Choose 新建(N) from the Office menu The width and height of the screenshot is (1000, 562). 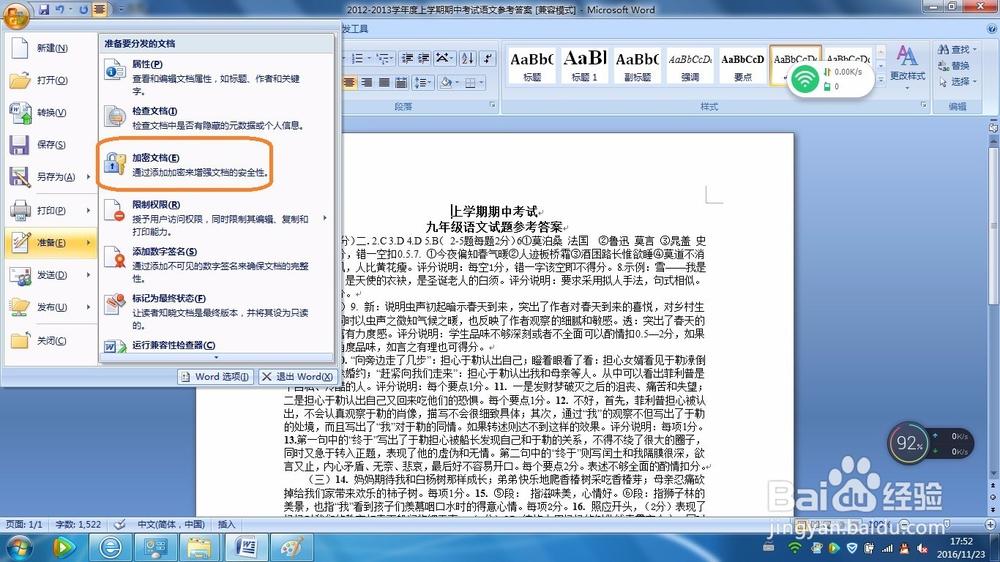pos(50,48)
